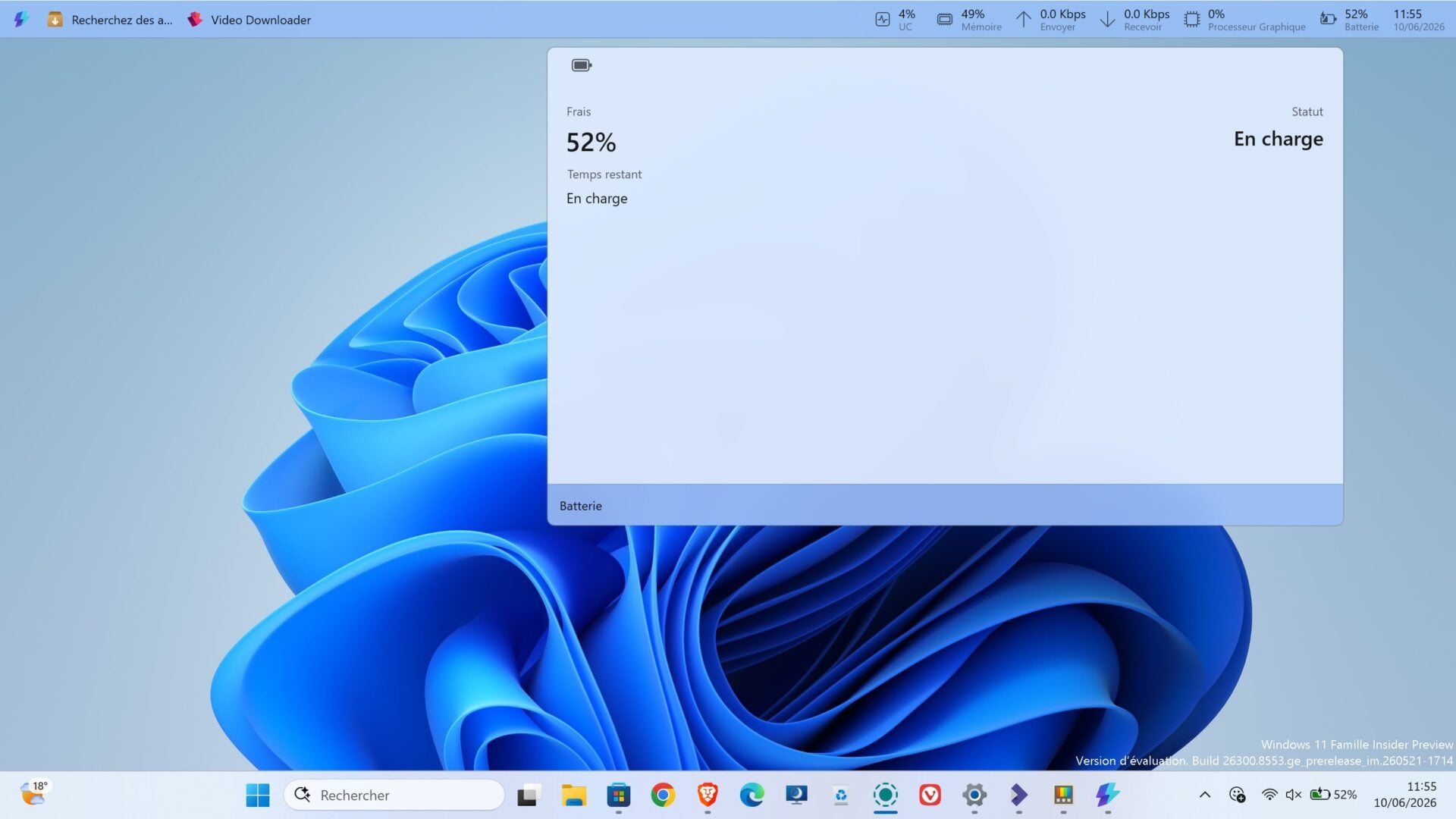Open the weather widget showing 18°
Image resolution: width=1456 pixels, height=819 pixels.
[x=33, y=794]
